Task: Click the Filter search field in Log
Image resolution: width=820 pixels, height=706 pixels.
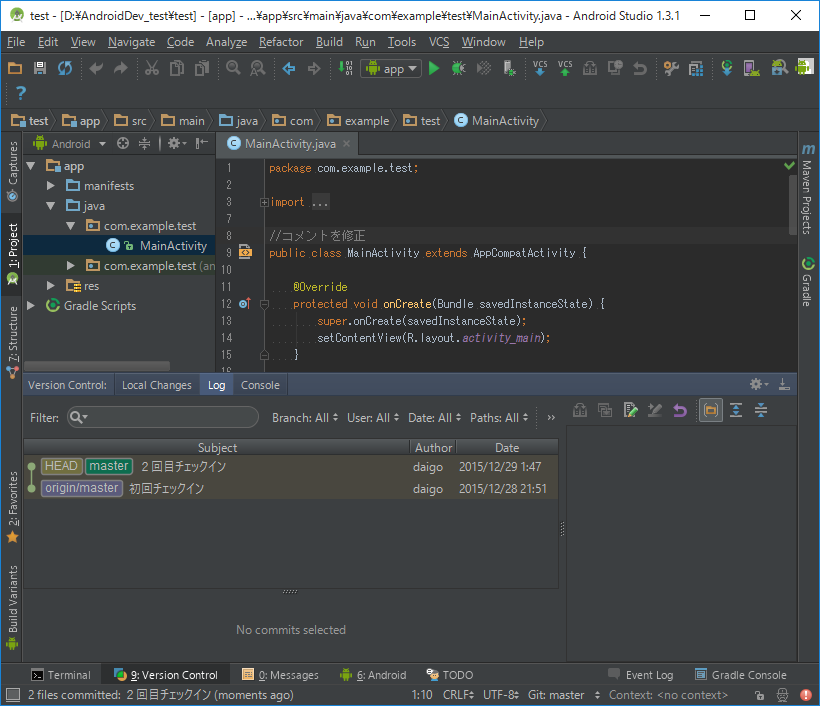Action: click(163, 417)
